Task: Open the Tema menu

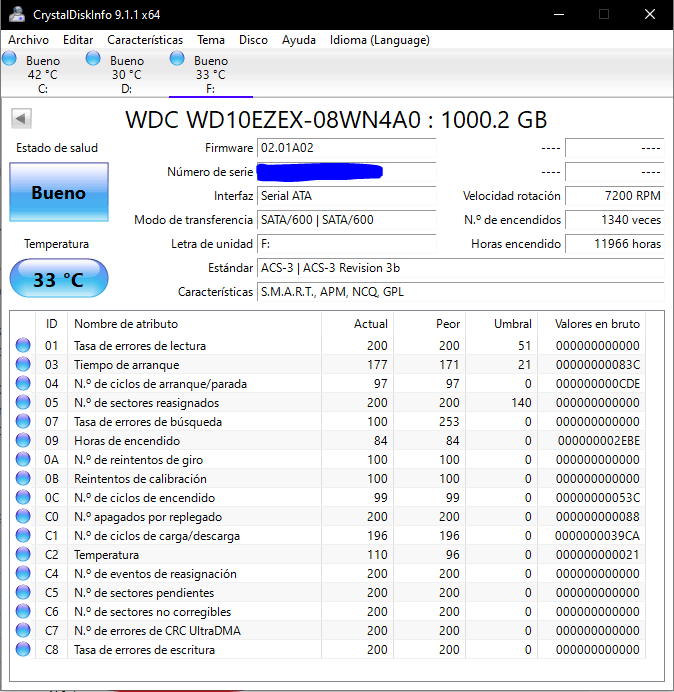Action: [211, 40]
